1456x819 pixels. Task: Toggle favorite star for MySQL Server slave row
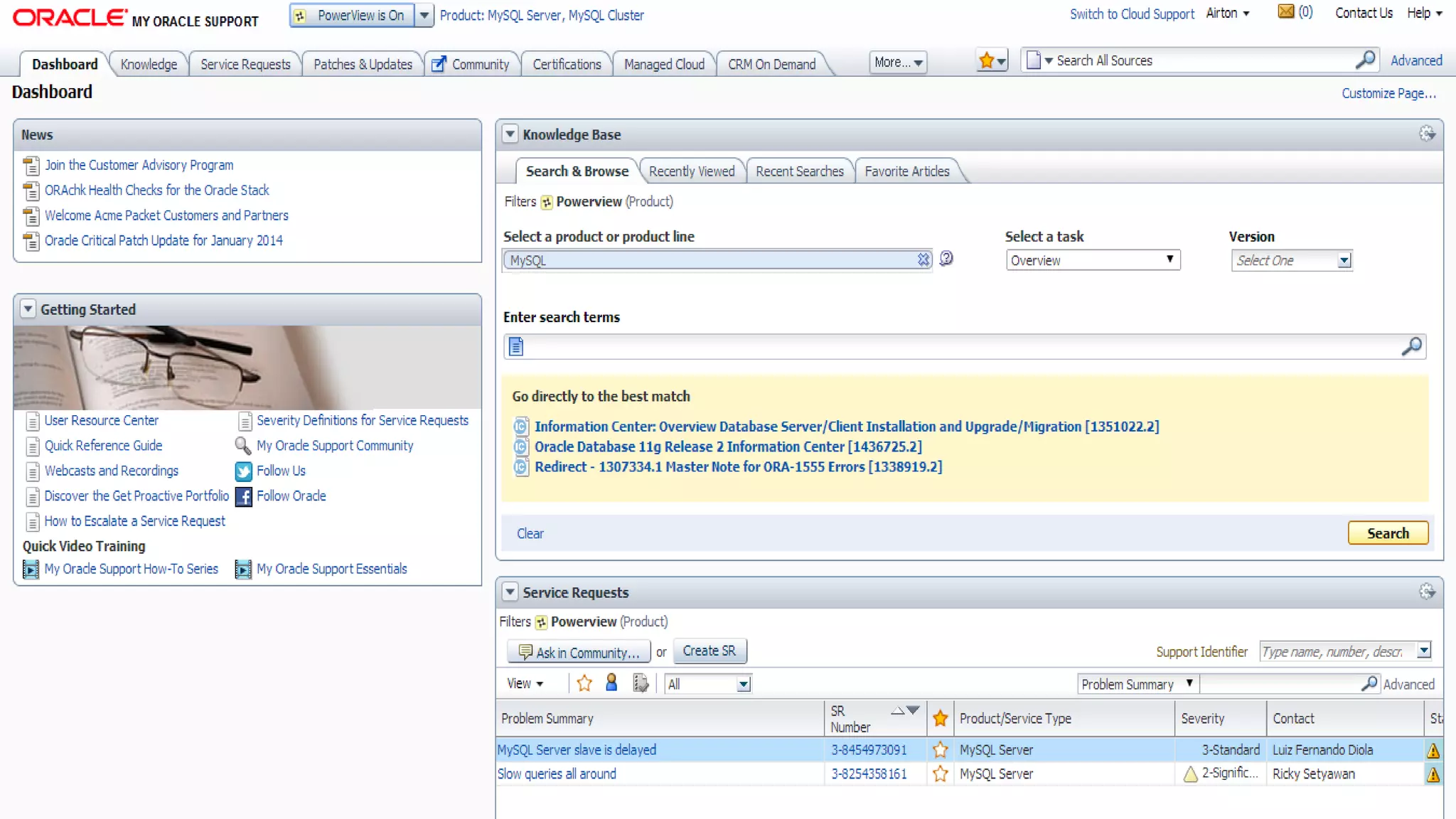pyautogui.click(x=940, y=749)
